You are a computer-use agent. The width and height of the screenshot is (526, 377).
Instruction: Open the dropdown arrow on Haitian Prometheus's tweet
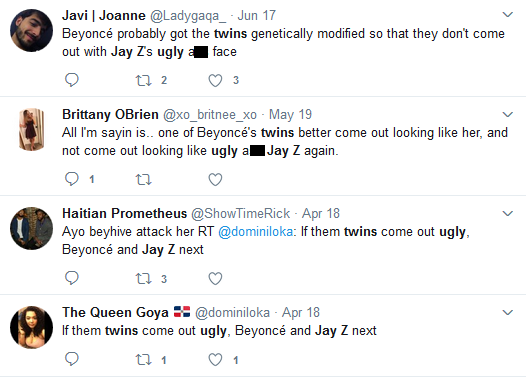pyautogui.click(x=508, y=213)
